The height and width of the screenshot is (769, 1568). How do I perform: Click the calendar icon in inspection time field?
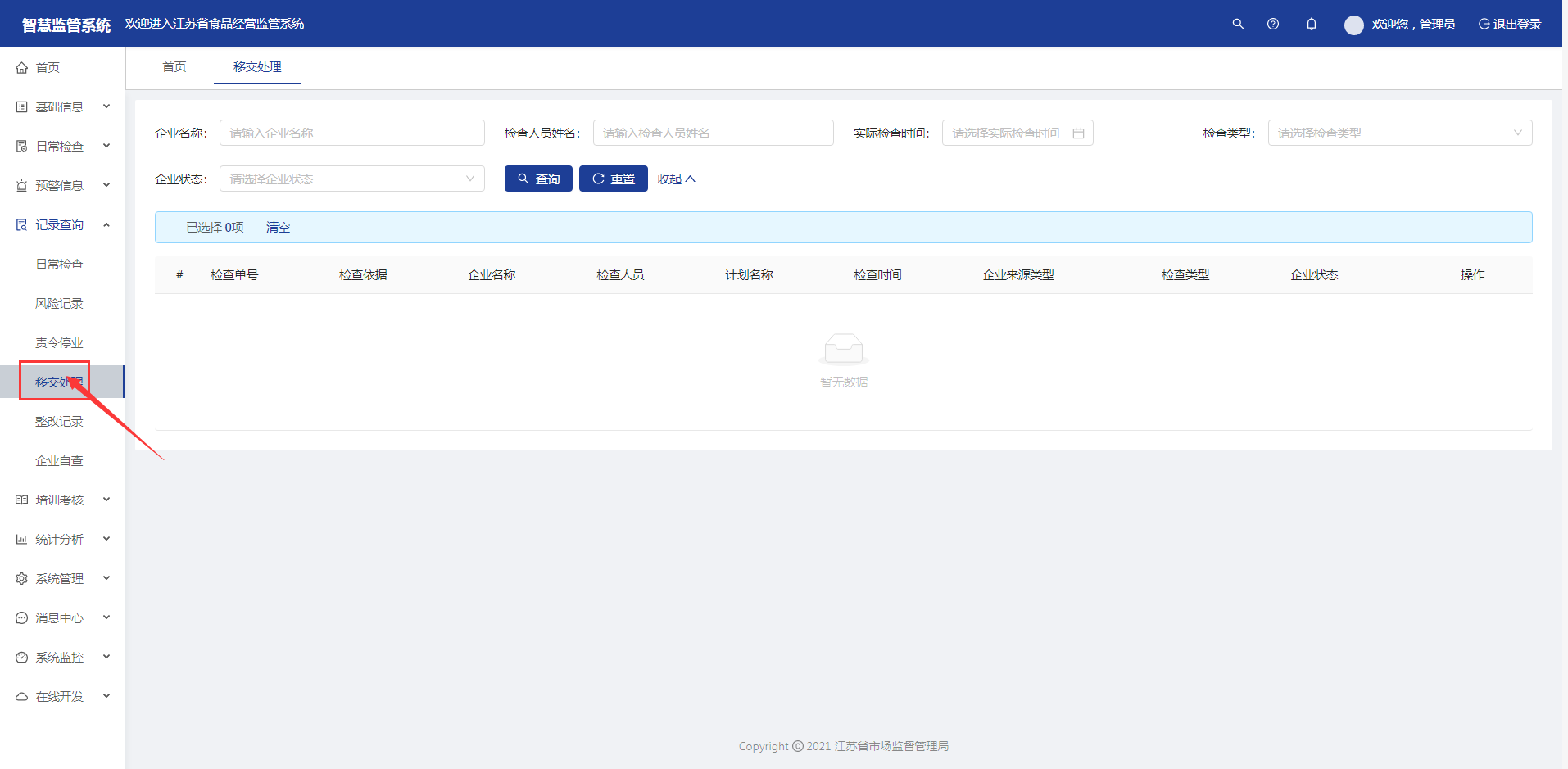pos(1079,133)
